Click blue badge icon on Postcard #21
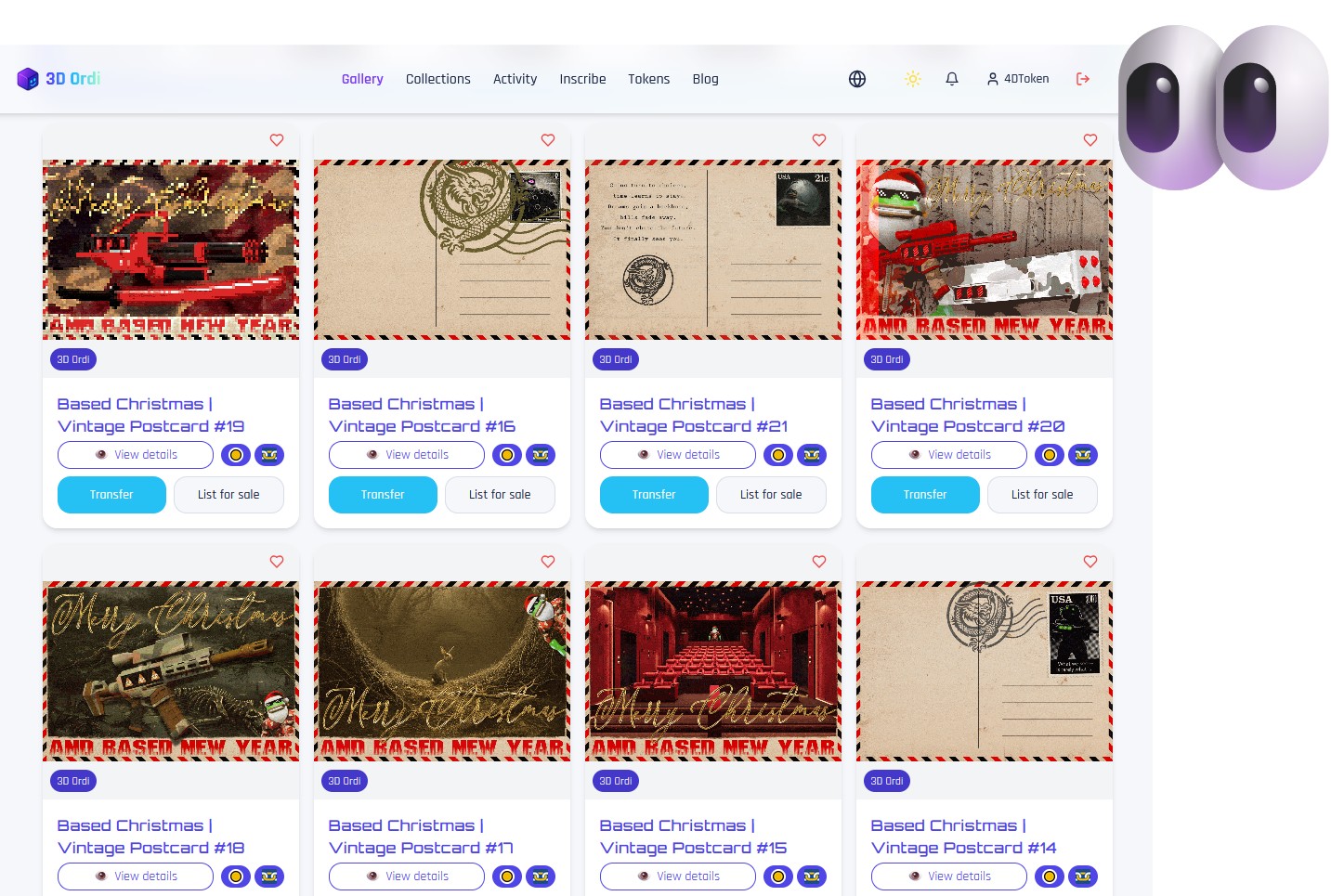This screenshot has height=896, width=1331. (x=812, y=455)
